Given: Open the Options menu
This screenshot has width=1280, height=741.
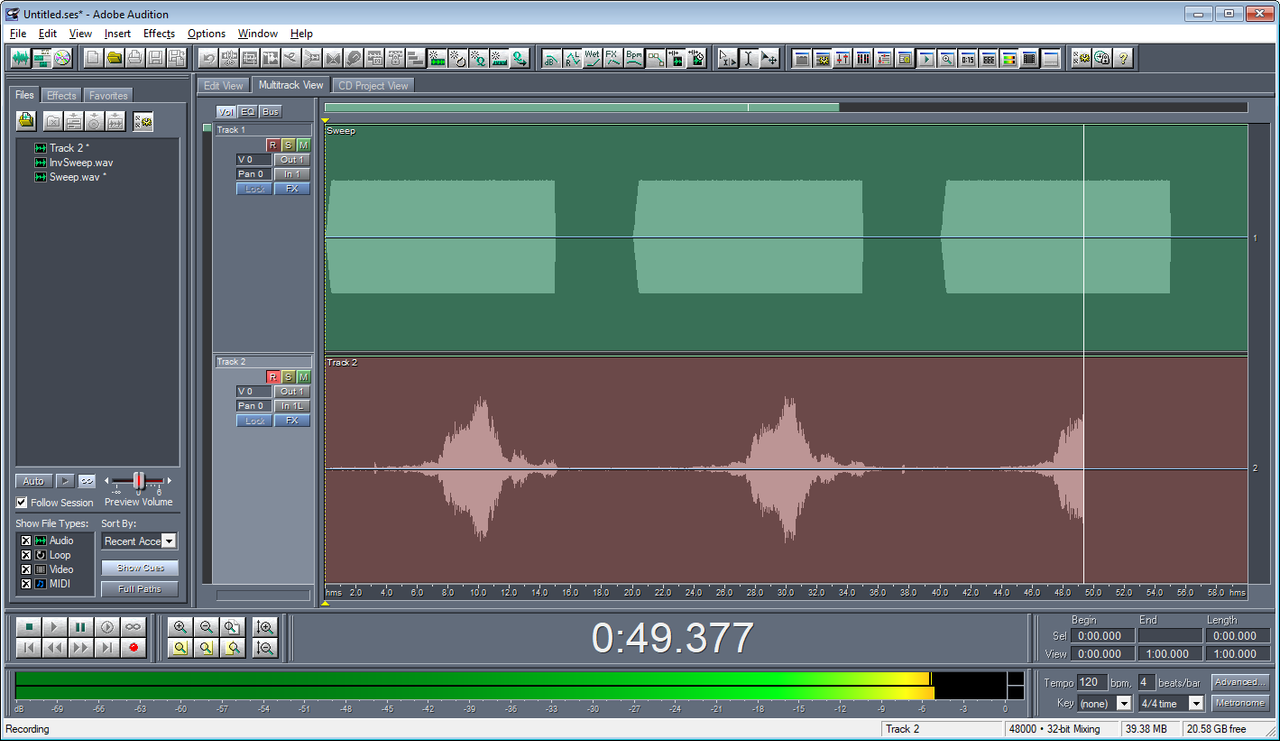Looking at the screenshot, I should pyautogui.click(x=207, y=33).
